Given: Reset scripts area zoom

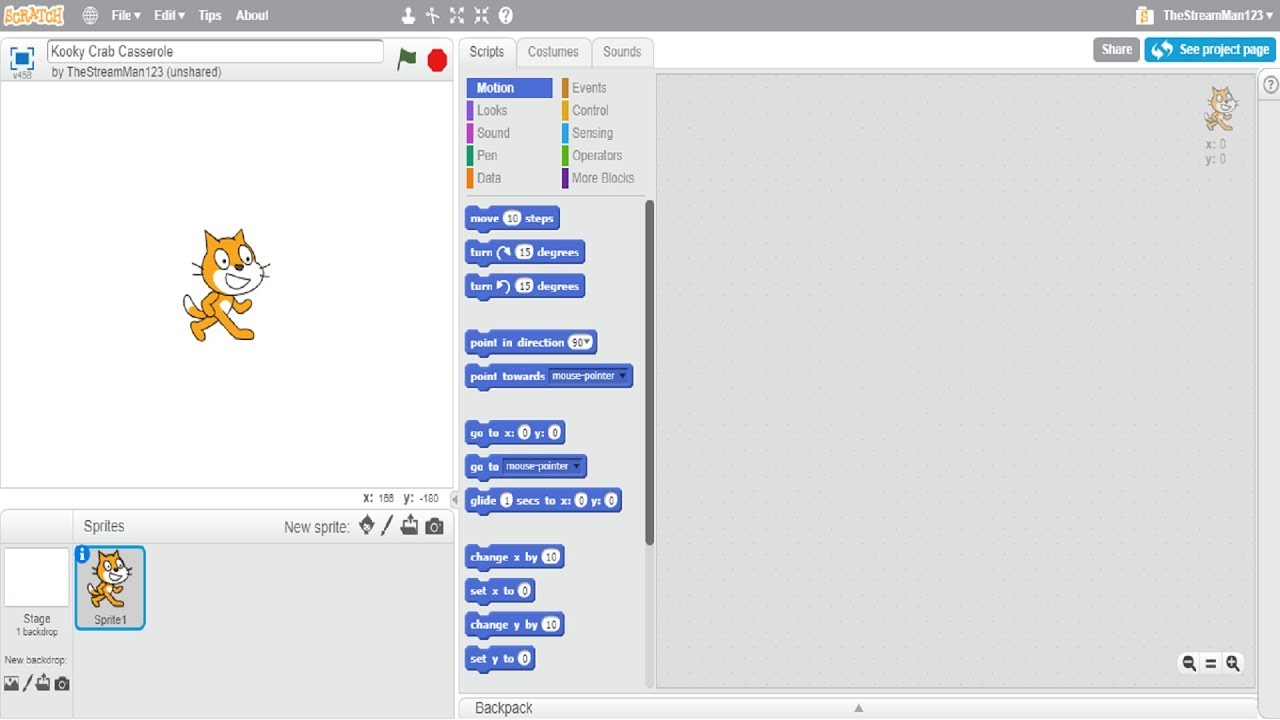Looking at the screenshot, I should (x=1211, y=663).
